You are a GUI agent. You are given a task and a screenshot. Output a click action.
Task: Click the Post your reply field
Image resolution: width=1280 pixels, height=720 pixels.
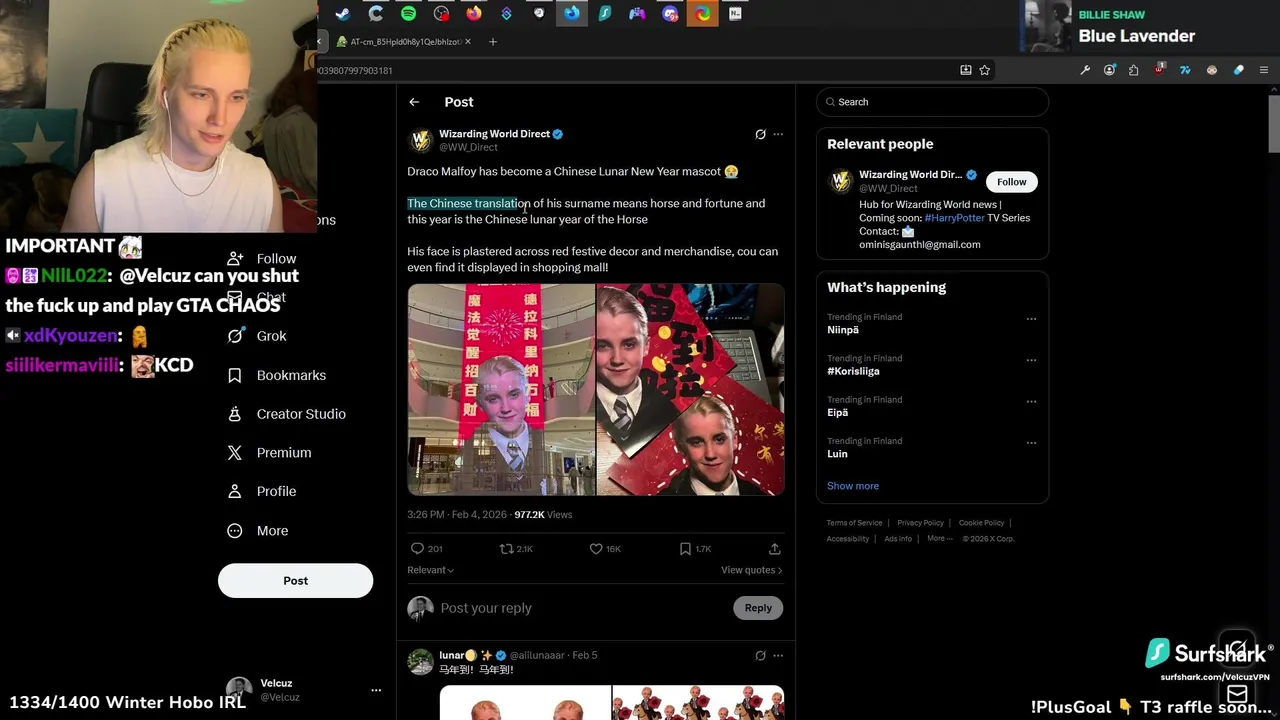click(580, 608)
